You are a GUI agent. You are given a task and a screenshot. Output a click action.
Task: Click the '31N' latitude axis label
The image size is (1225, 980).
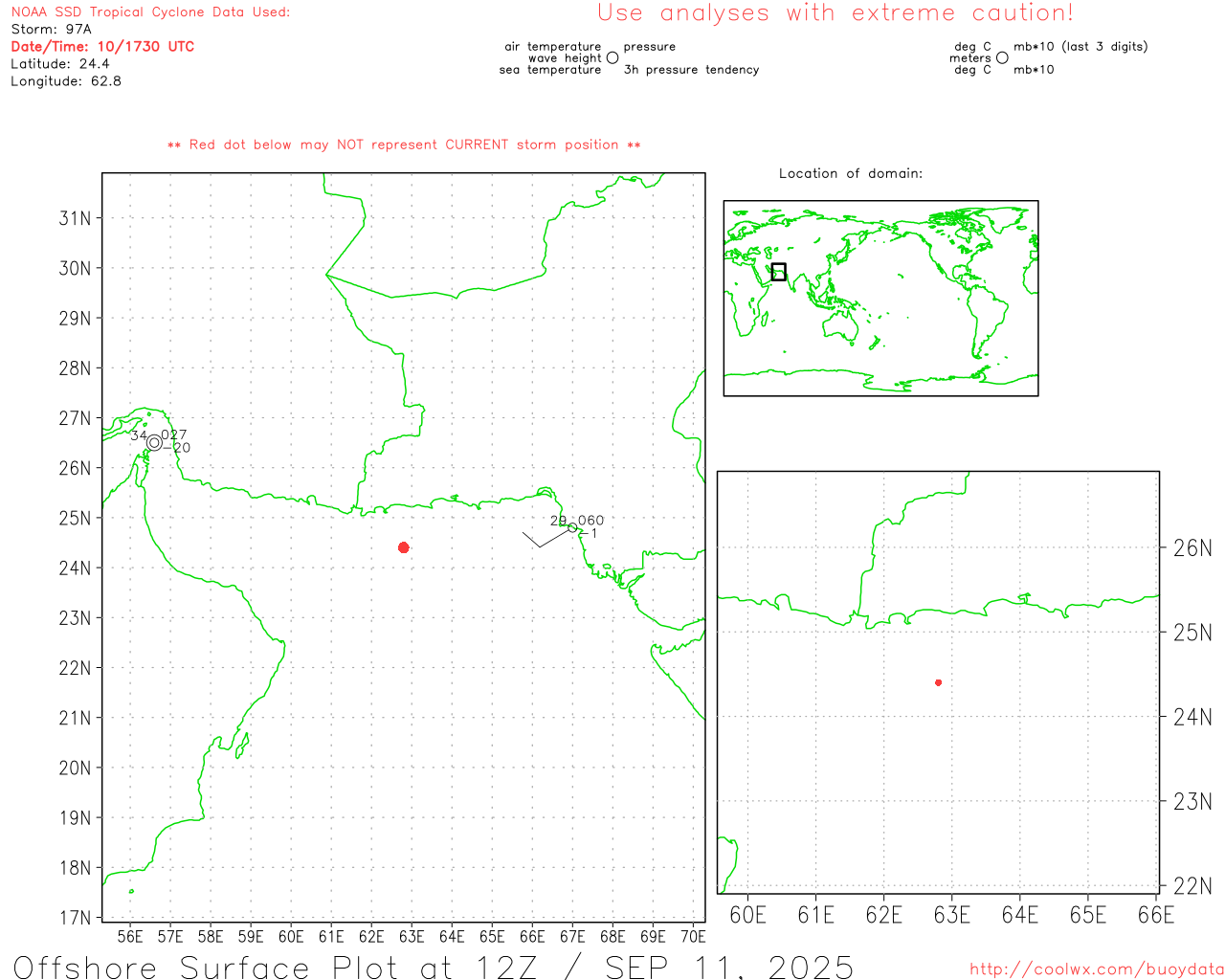(x=75, y=218)
